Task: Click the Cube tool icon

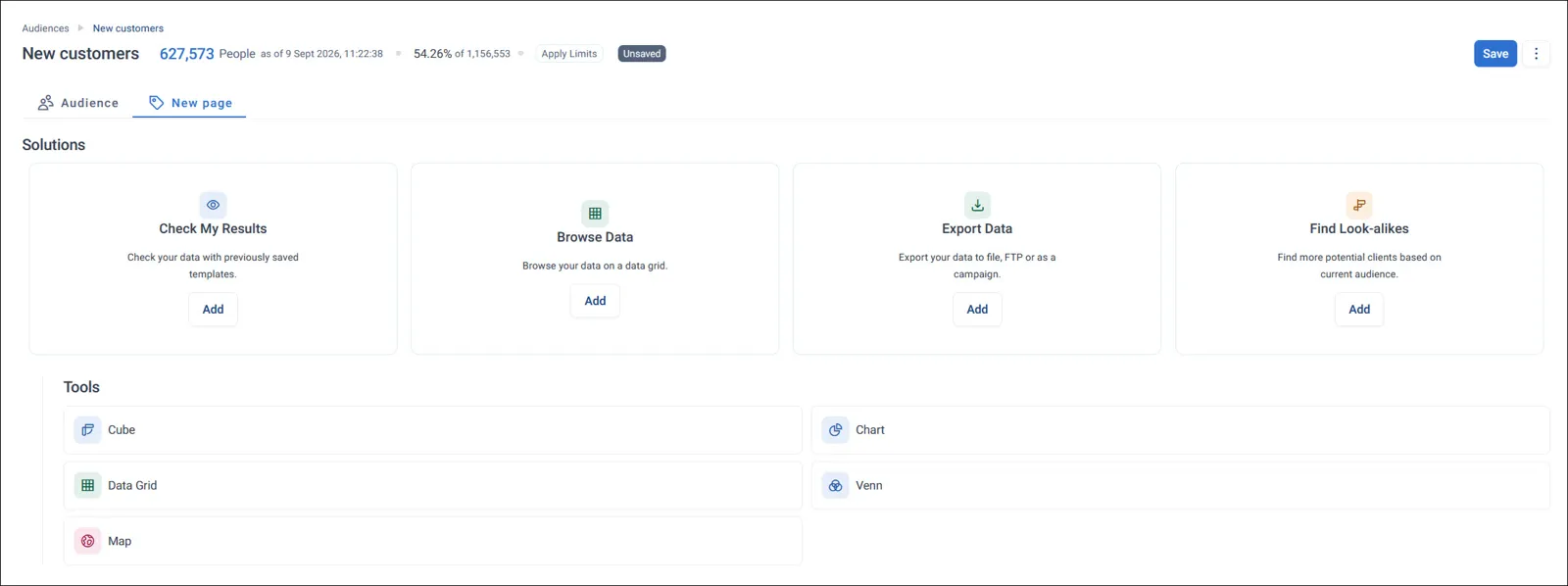Action: (x=87, y=430)
